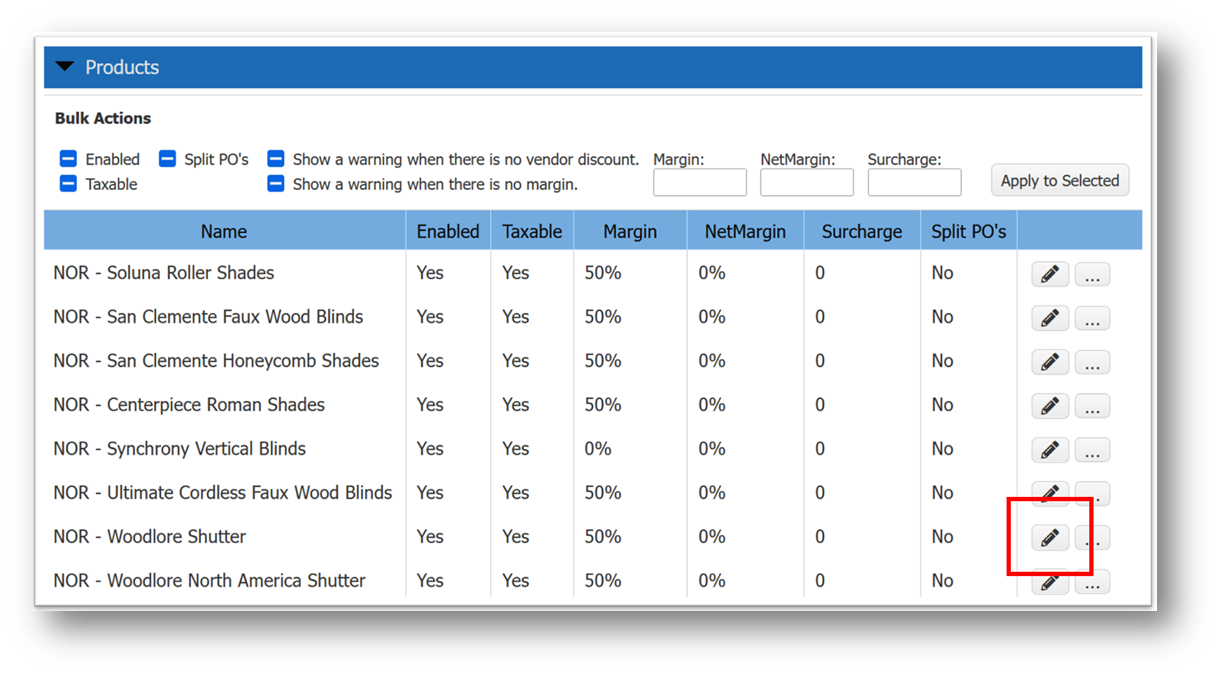Toggle the Enabled bulk action checkbox
The width and height of the screenshot is (1222, 676).
(x=68, y=159)
